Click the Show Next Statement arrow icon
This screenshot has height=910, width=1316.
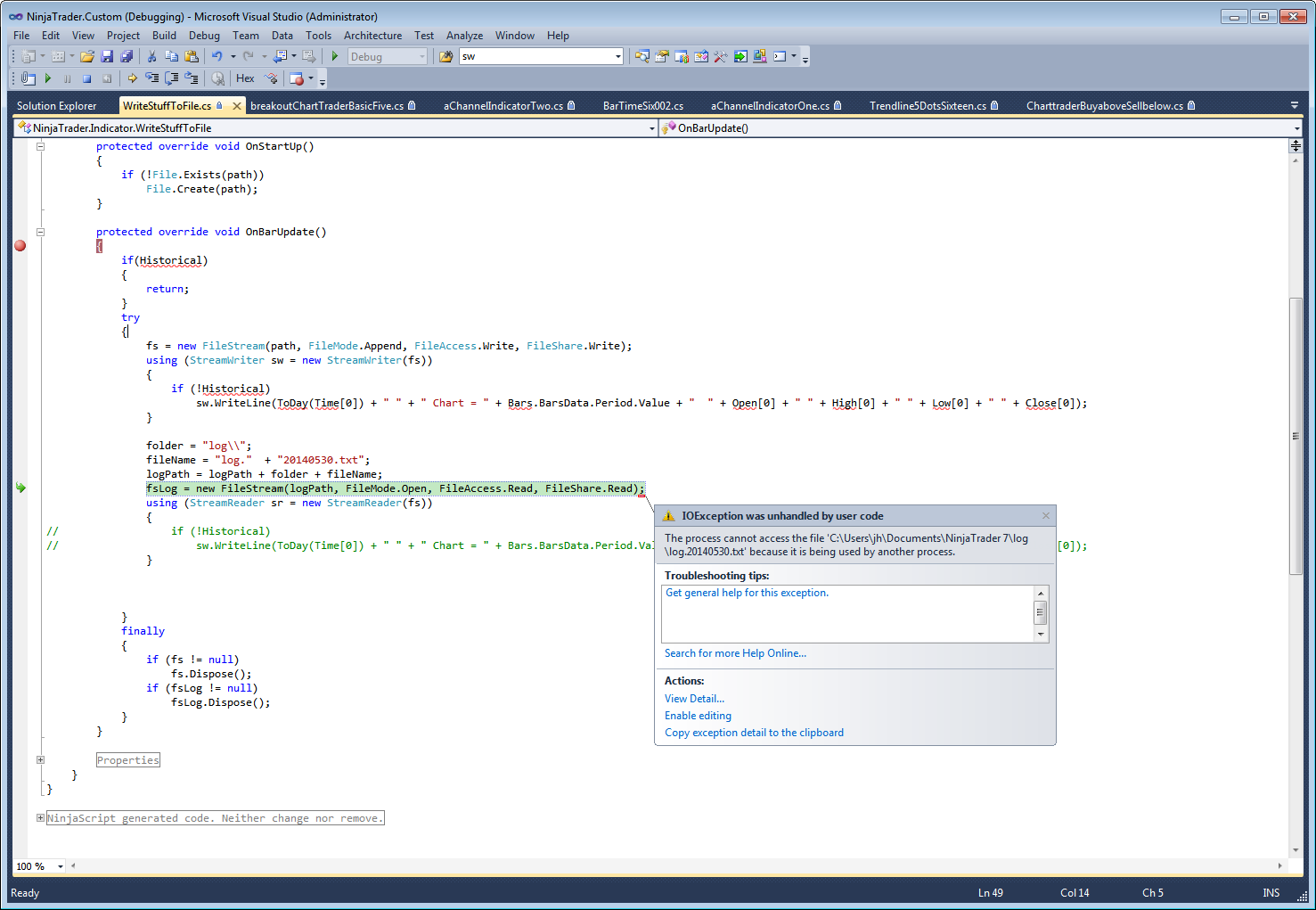click(x=132, y=78)
